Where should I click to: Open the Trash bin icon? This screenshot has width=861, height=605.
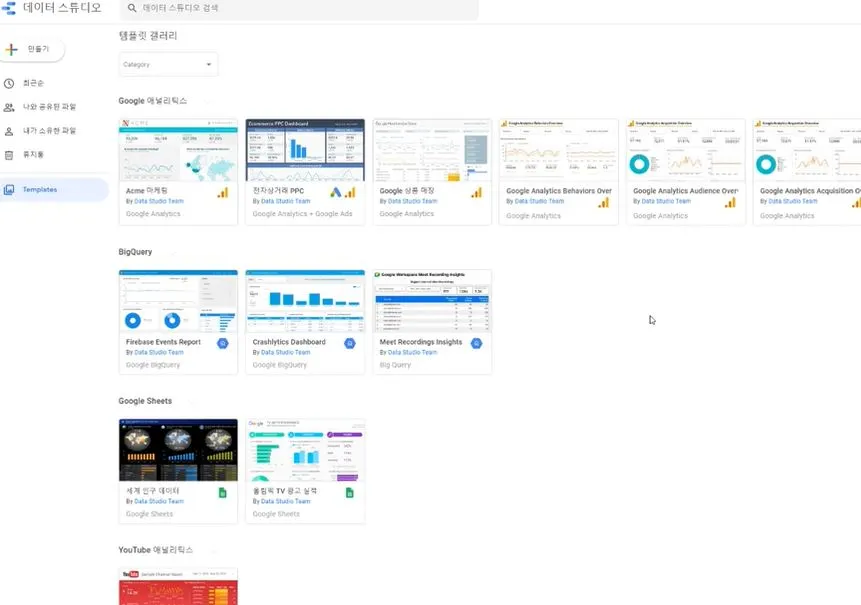9,155
